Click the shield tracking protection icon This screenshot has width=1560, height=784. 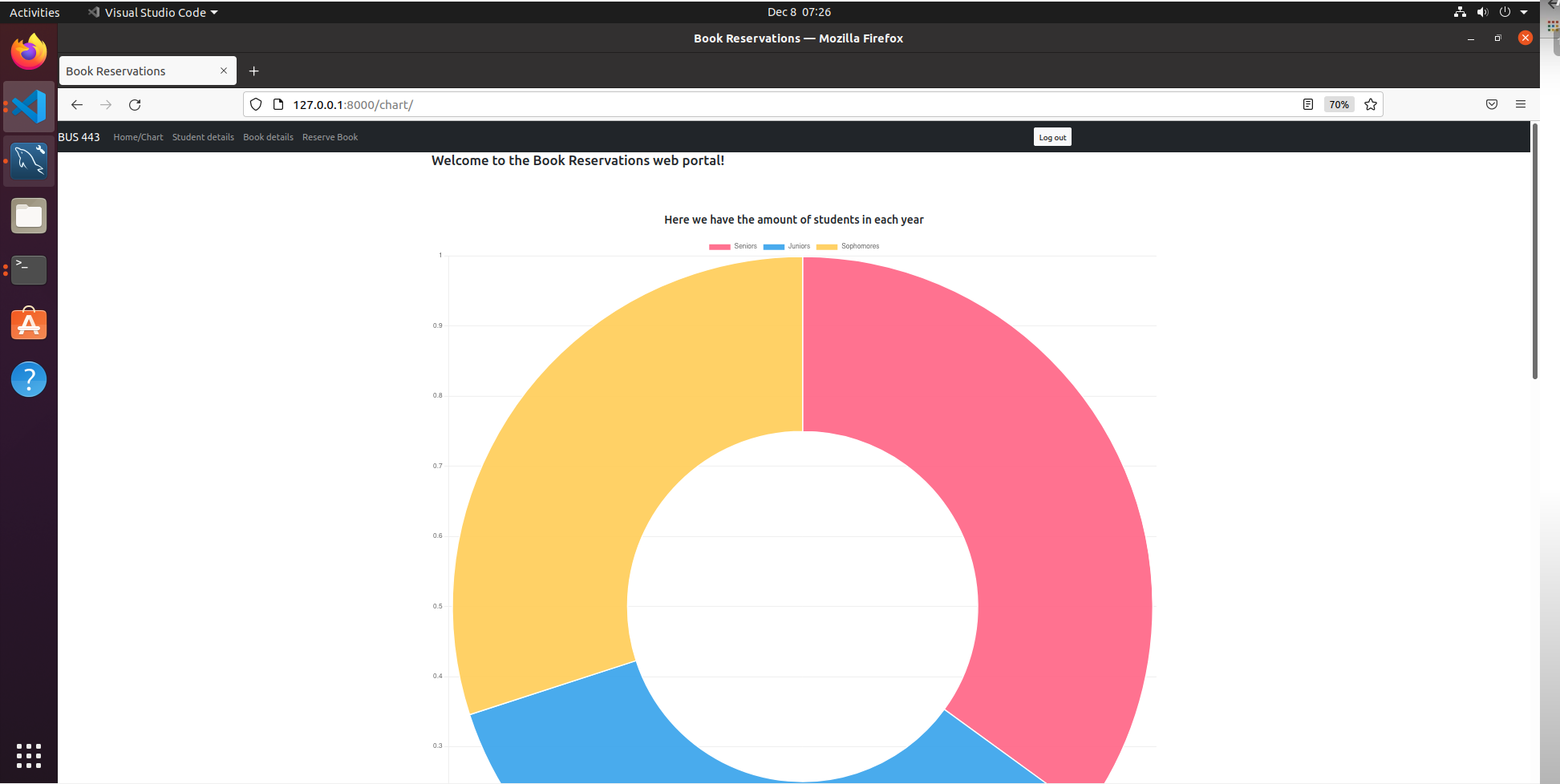pyautogui.click(x=255, y=104)
